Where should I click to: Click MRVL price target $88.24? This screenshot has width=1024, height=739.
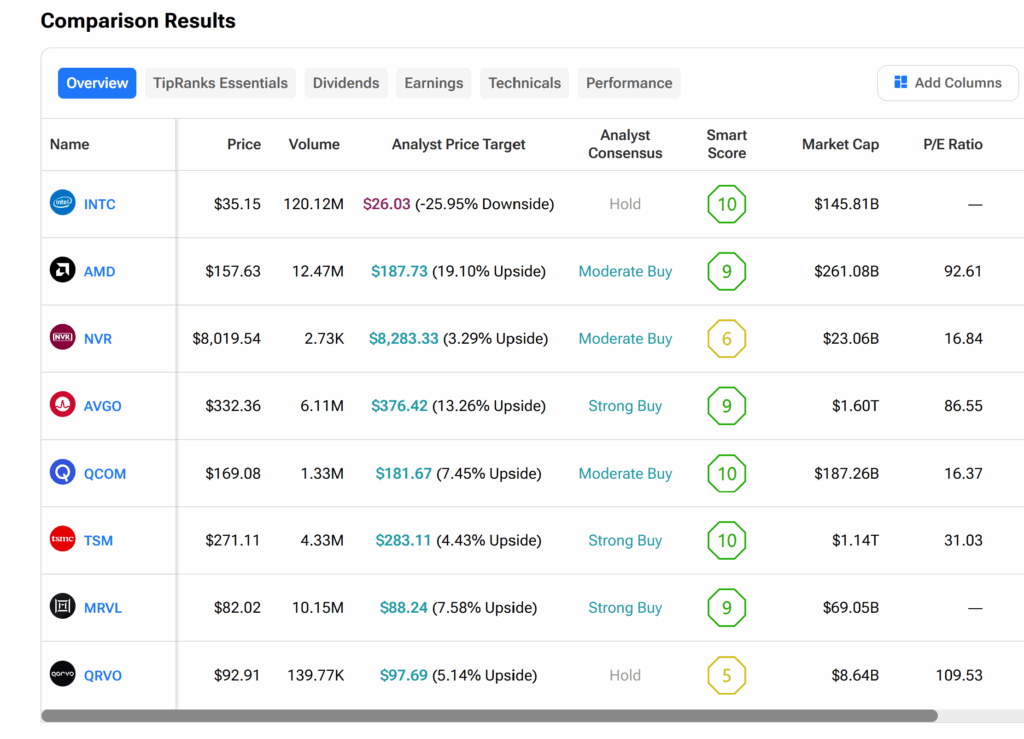[404, 608]
